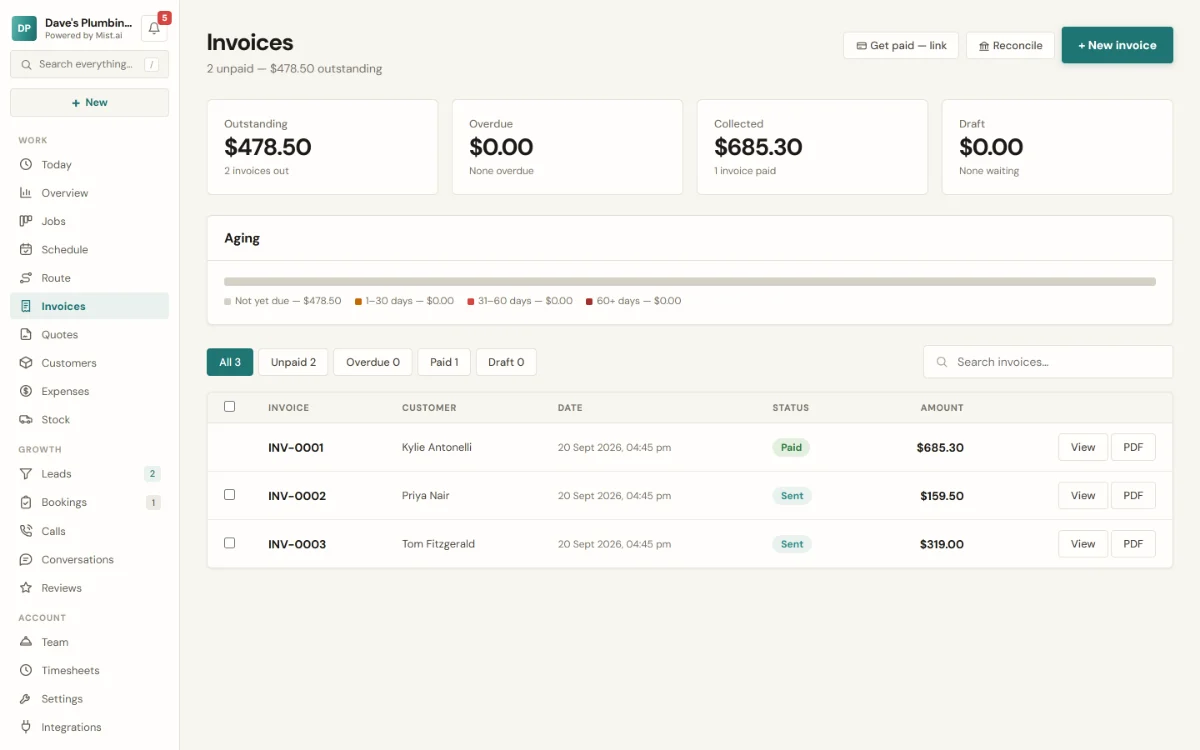Click customer name Priya Nair
This screenshot has width=1200, height=750.
[426, 496]
